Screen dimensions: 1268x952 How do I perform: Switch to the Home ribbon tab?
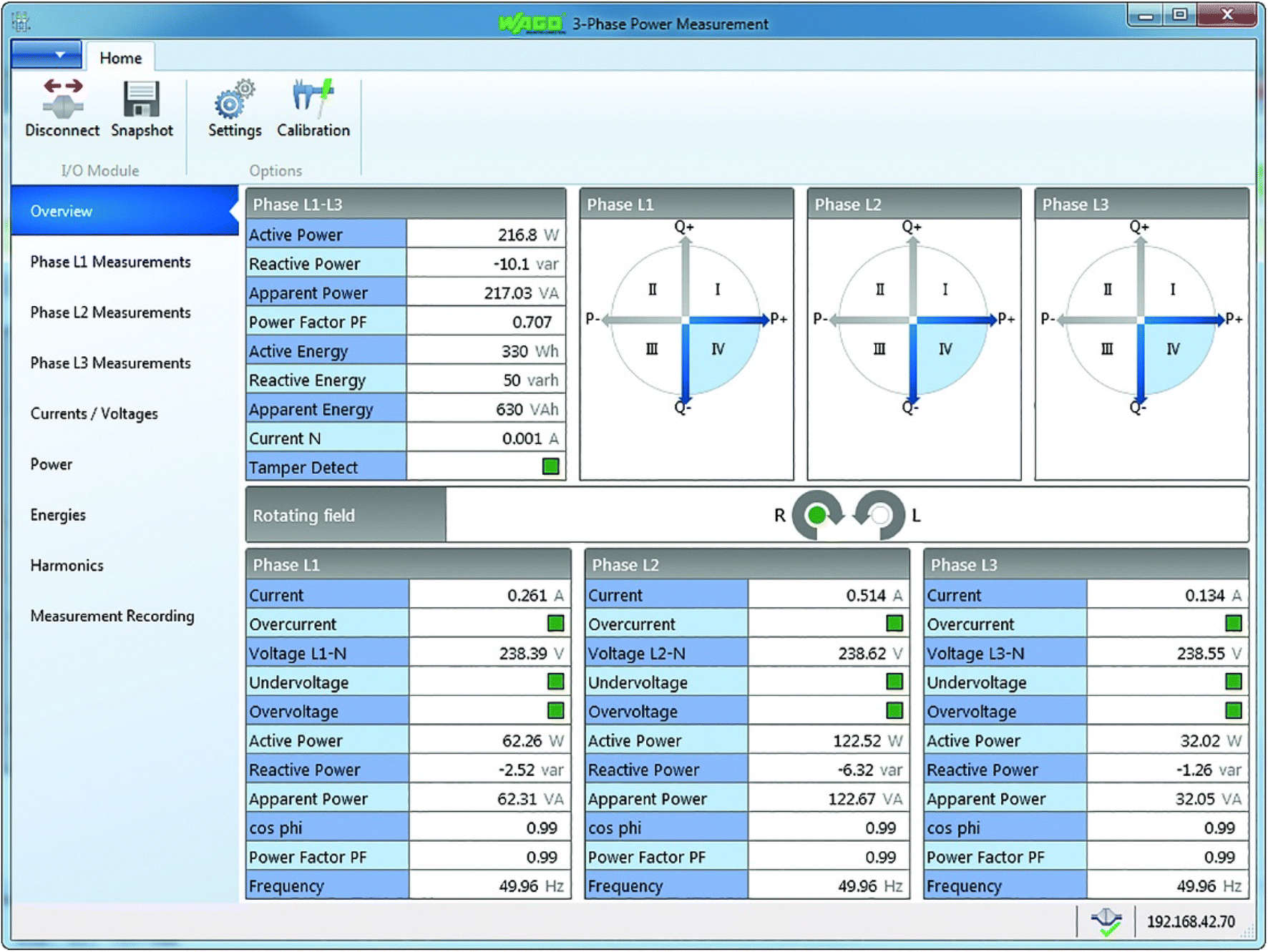click(x=120, y=58)
